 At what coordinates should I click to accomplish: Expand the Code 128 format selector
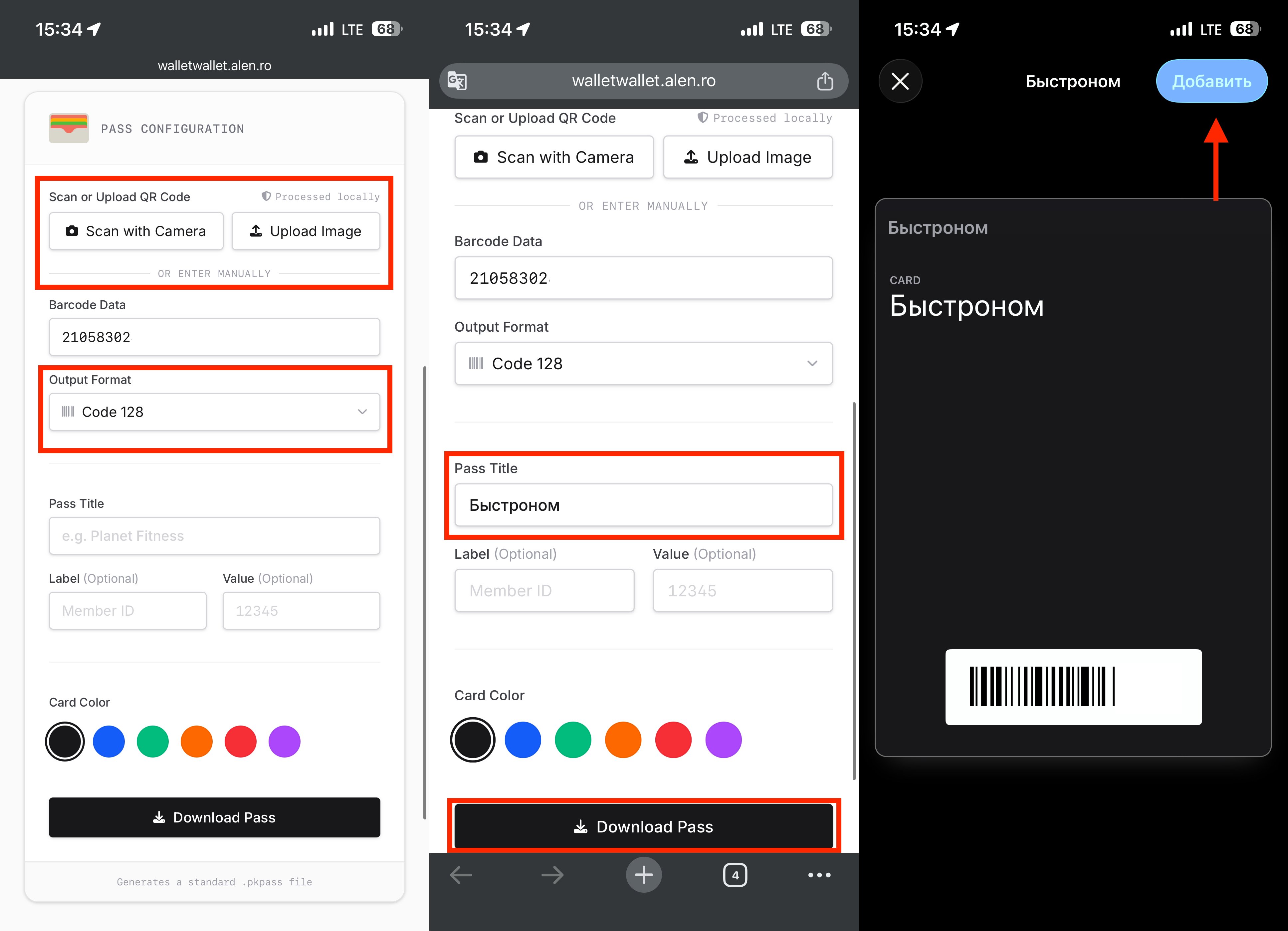(643, 364)
